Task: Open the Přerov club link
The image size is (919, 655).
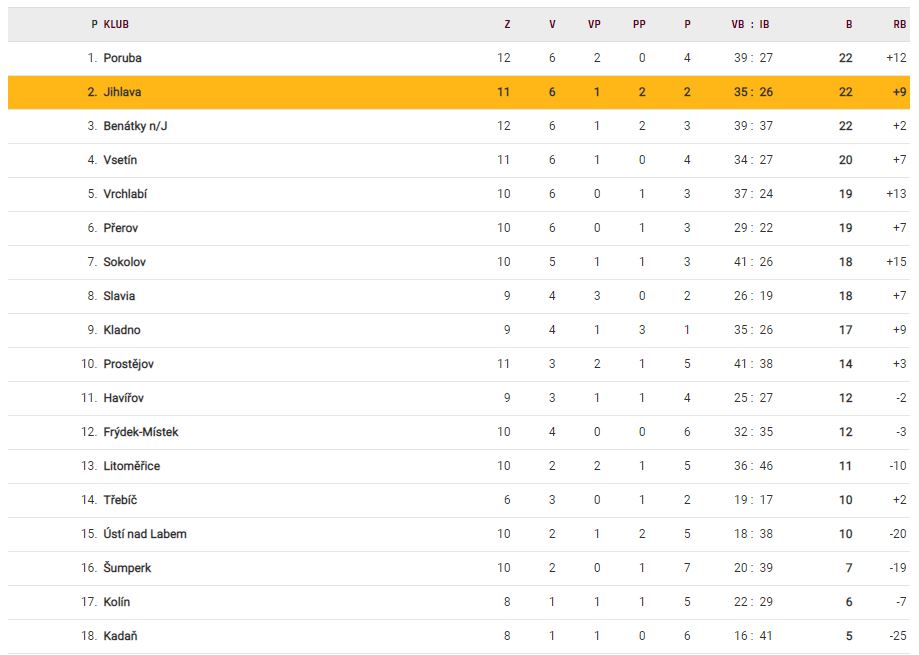Action: click(123, 228)
